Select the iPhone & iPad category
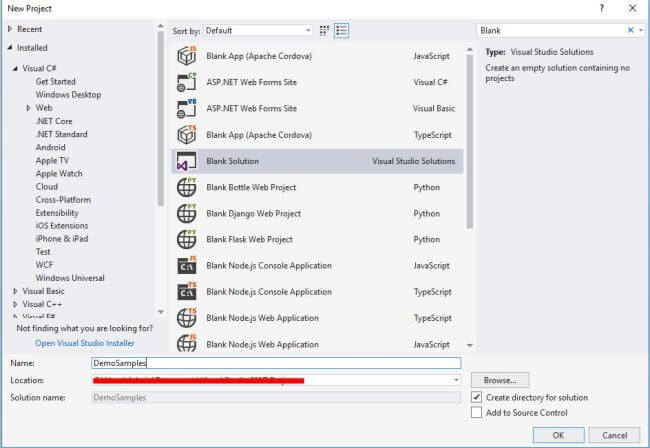 (x=62, y=239)
